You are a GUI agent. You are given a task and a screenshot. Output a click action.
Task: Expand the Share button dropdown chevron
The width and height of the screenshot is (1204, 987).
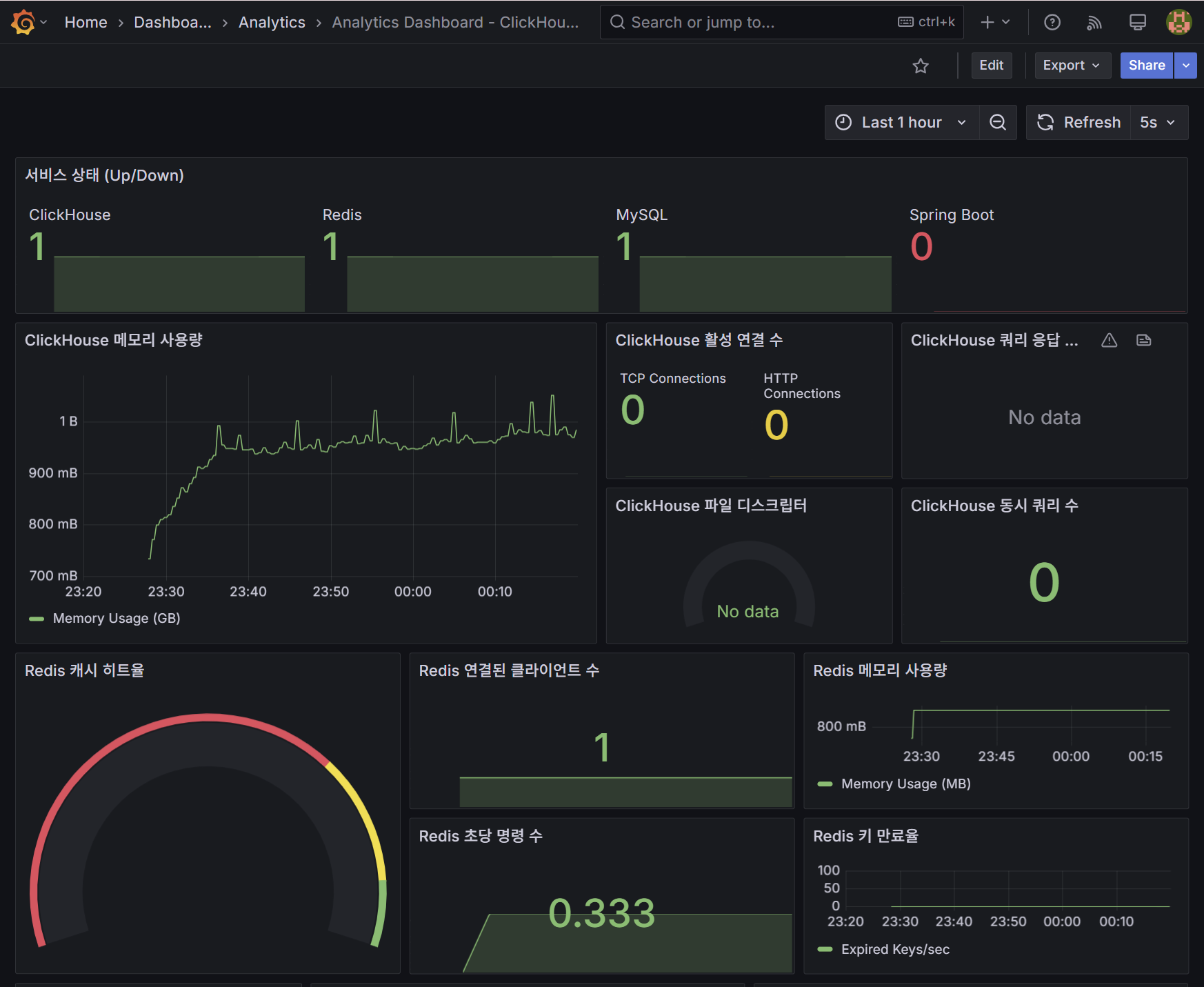click(1185, 66)
